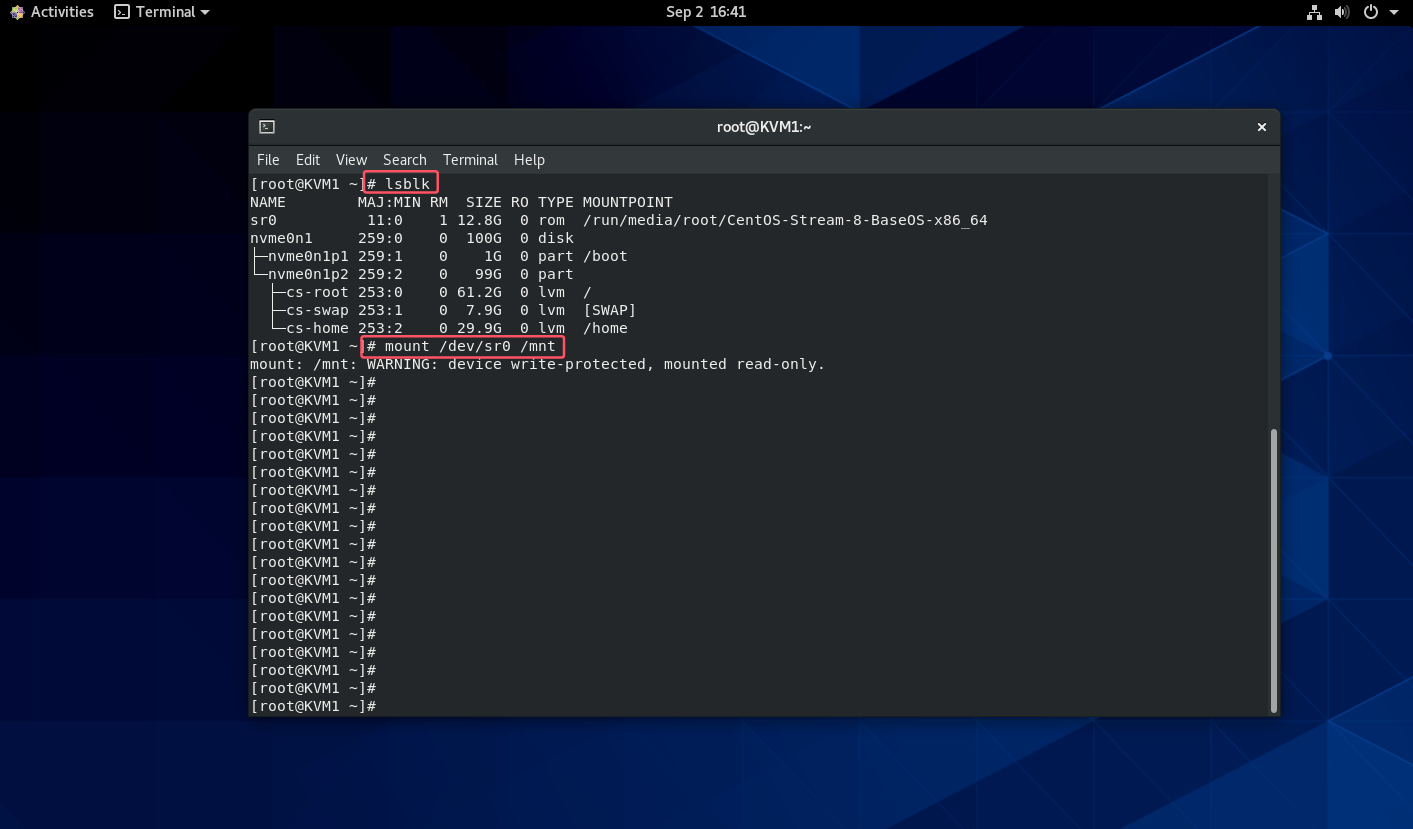Click the terminal vertical scrollbar thumb
Viewport: 1413px width, 829px height.
tap(1273, 570)
